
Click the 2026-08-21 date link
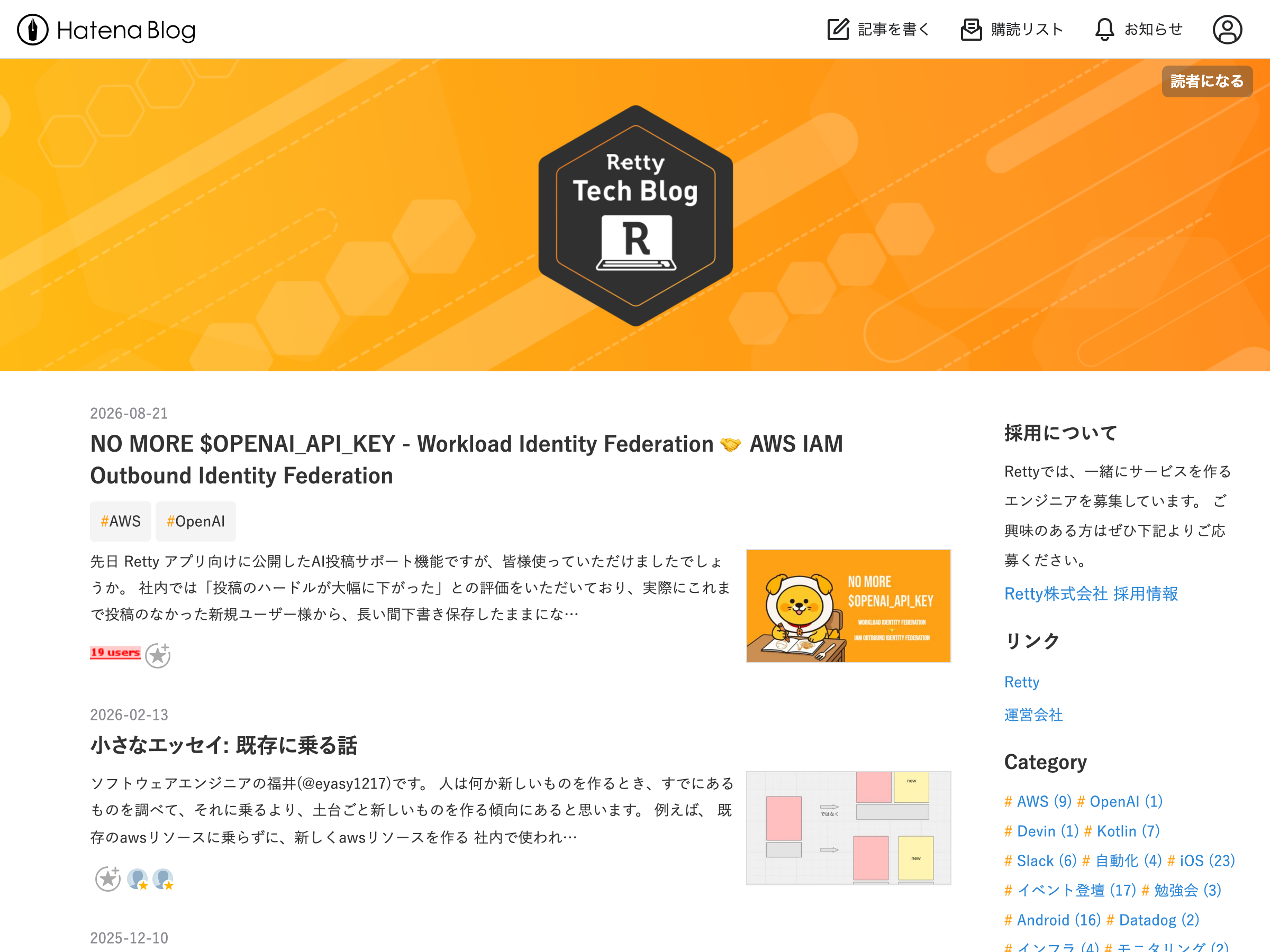[129, 413]
